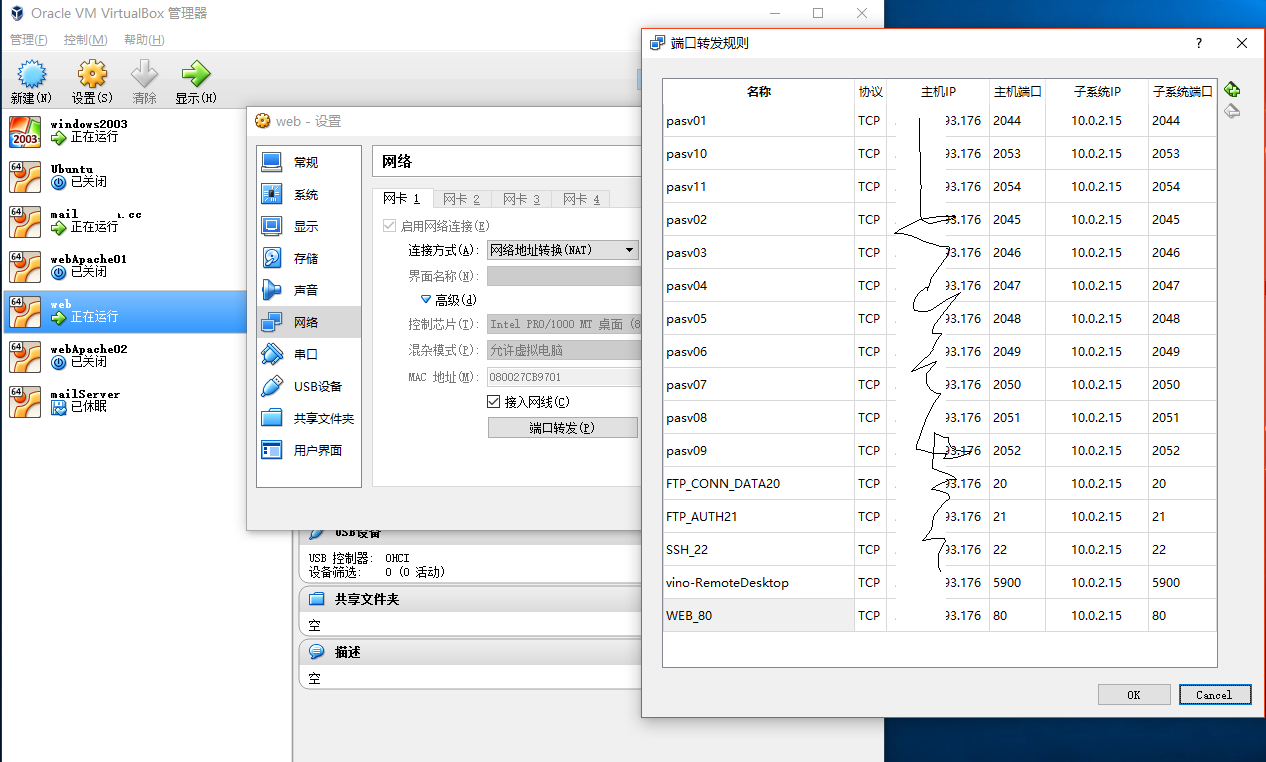Open the 系统 settings category
Image resolution: width=1266 pixels, height=762 pixels.
309,194
